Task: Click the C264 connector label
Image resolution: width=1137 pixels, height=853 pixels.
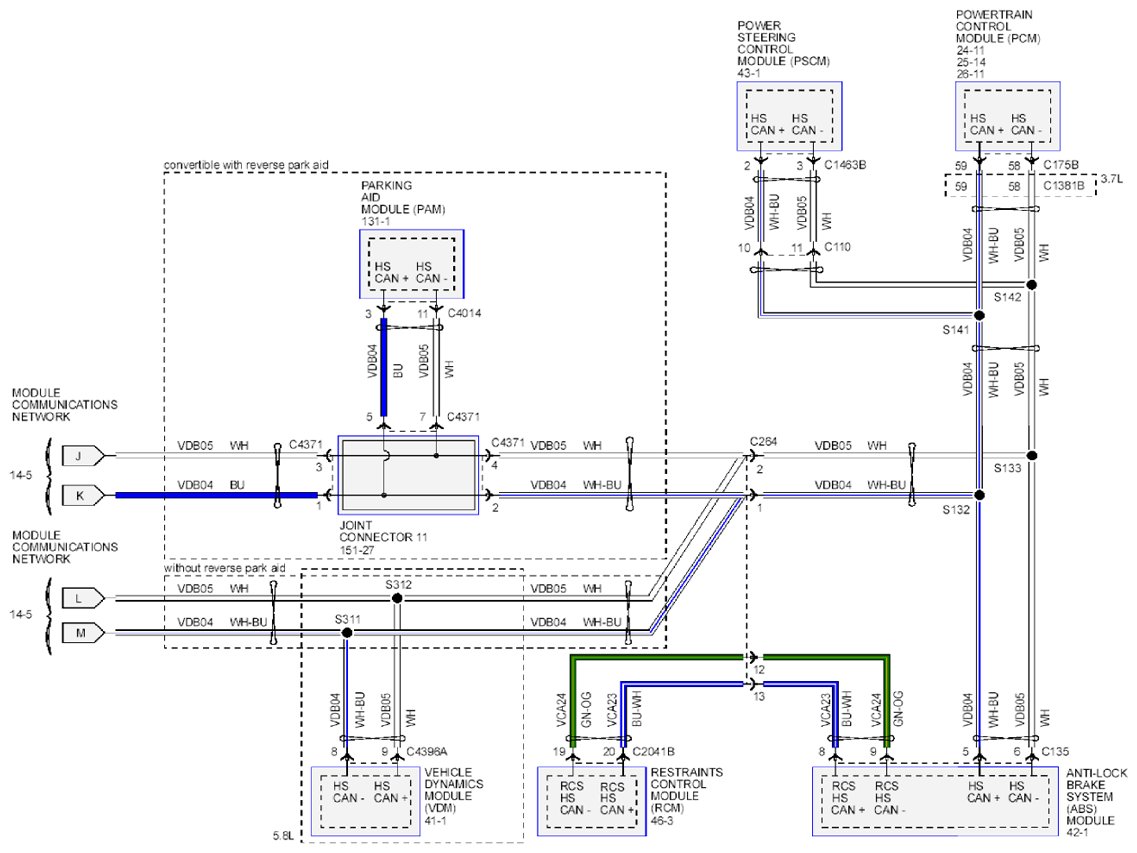Action: 764,442
